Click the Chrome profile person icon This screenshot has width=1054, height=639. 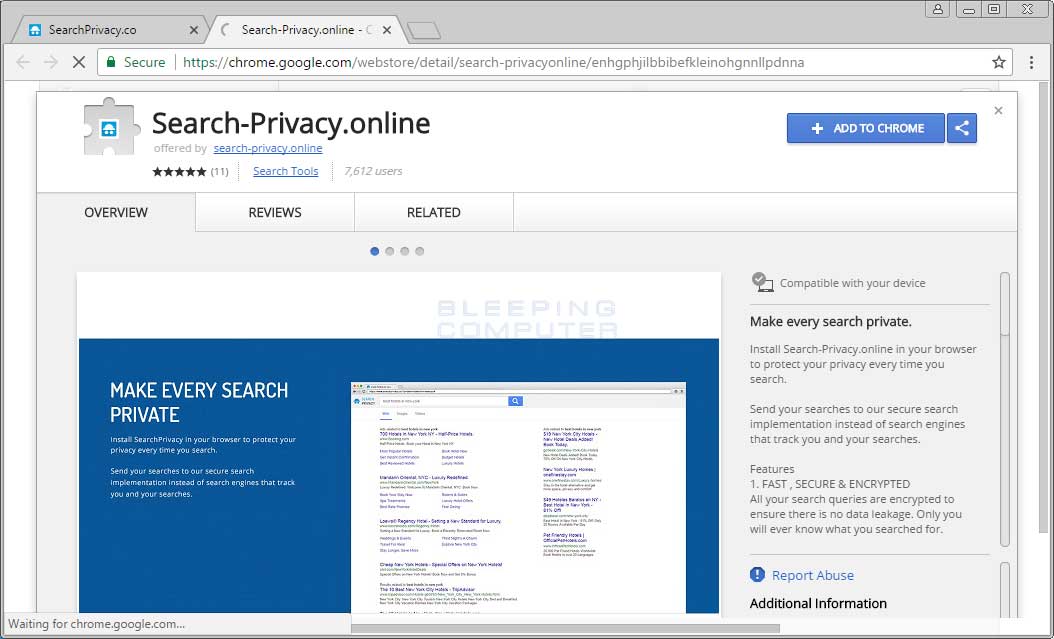937,9
